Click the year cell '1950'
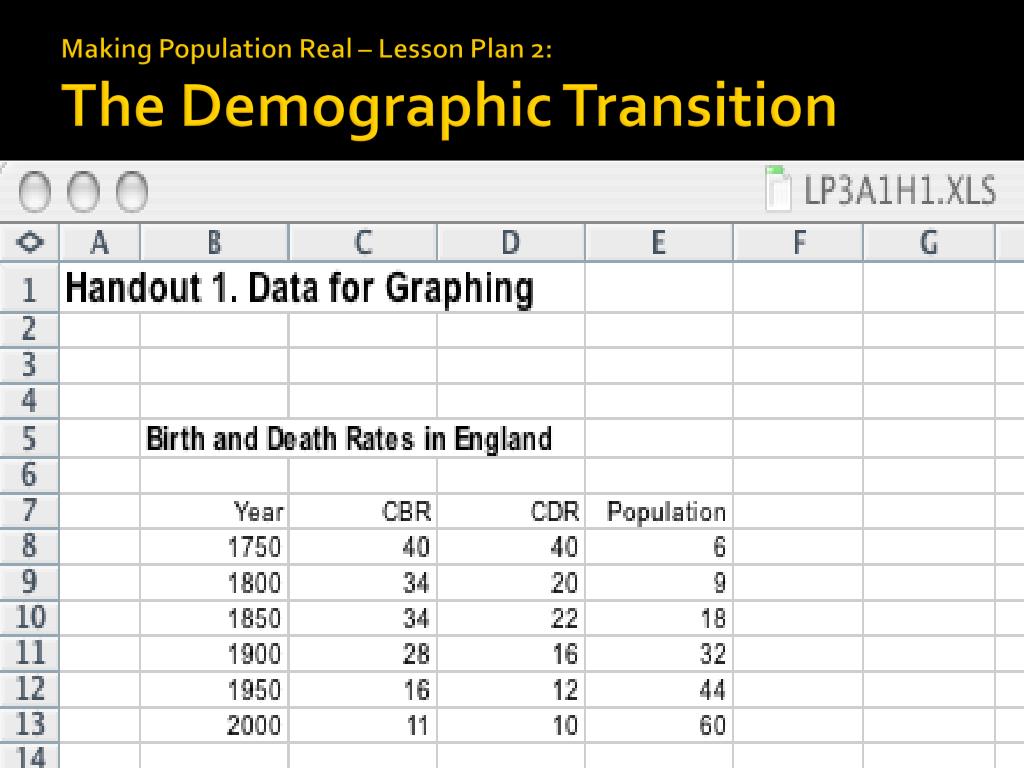The image size is (1024, 768). (214, 690)
